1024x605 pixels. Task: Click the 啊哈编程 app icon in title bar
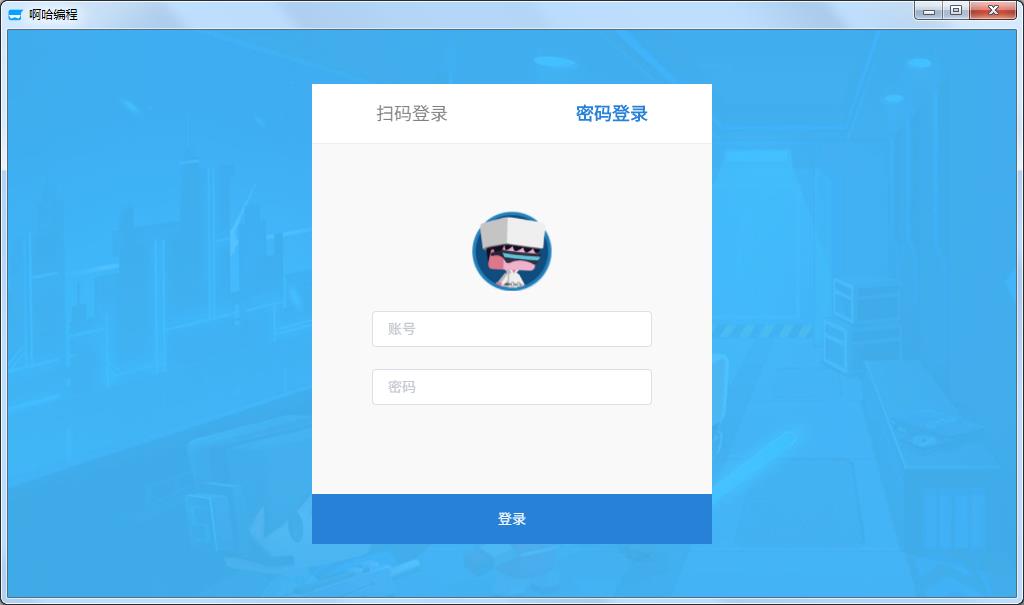(x=15, y=14)
